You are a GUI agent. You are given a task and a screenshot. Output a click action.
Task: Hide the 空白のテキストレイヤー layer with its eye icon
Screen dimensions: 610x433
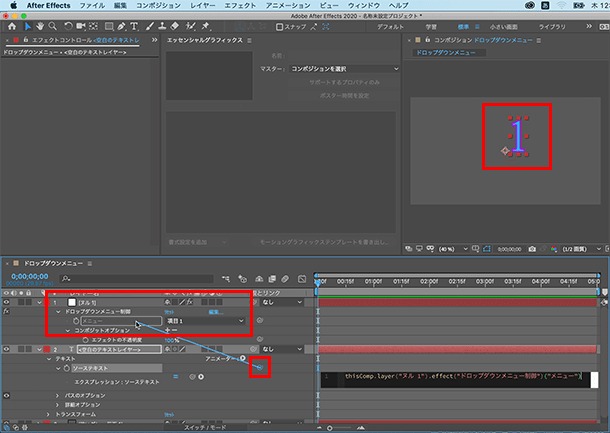tap(6, 349)
